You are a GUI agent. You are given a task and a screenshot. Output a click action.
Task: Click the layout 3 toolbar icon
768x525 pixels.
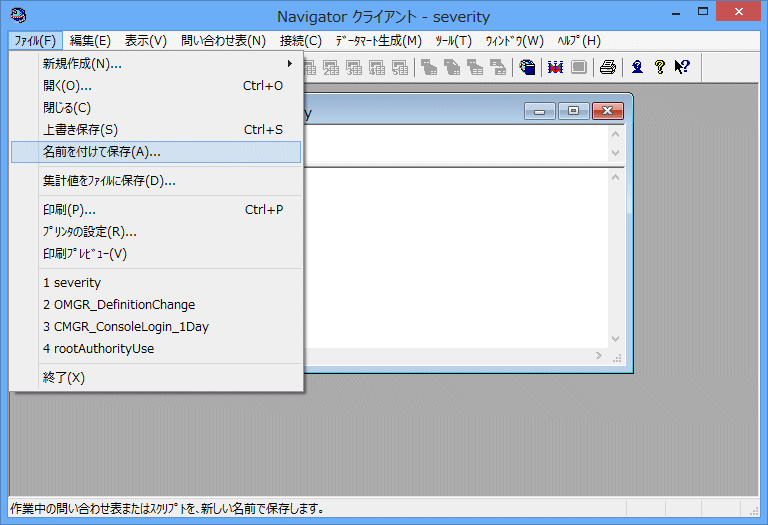coord(354,67)
